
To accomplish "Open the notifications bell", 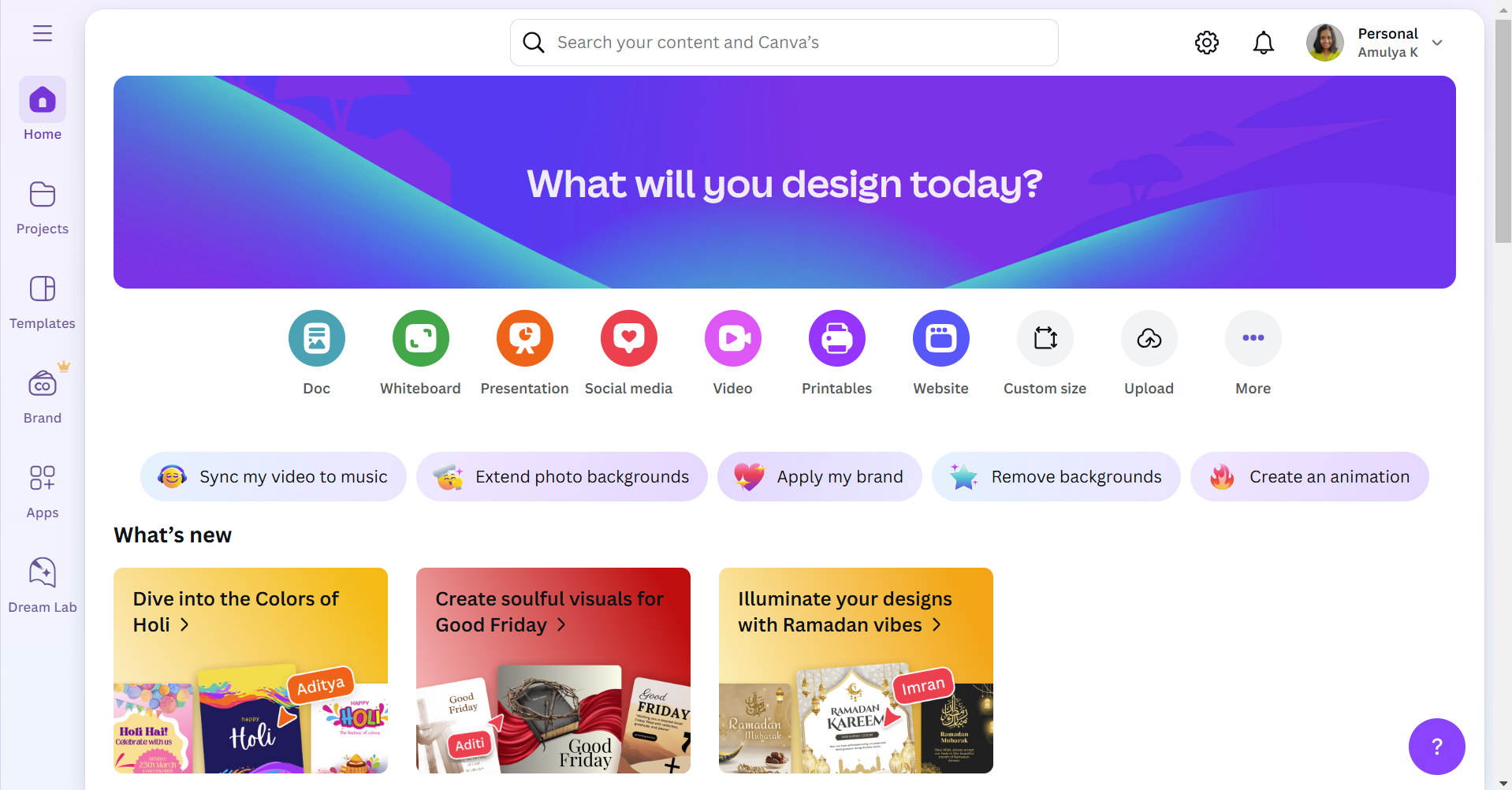I will point(1264,43).
